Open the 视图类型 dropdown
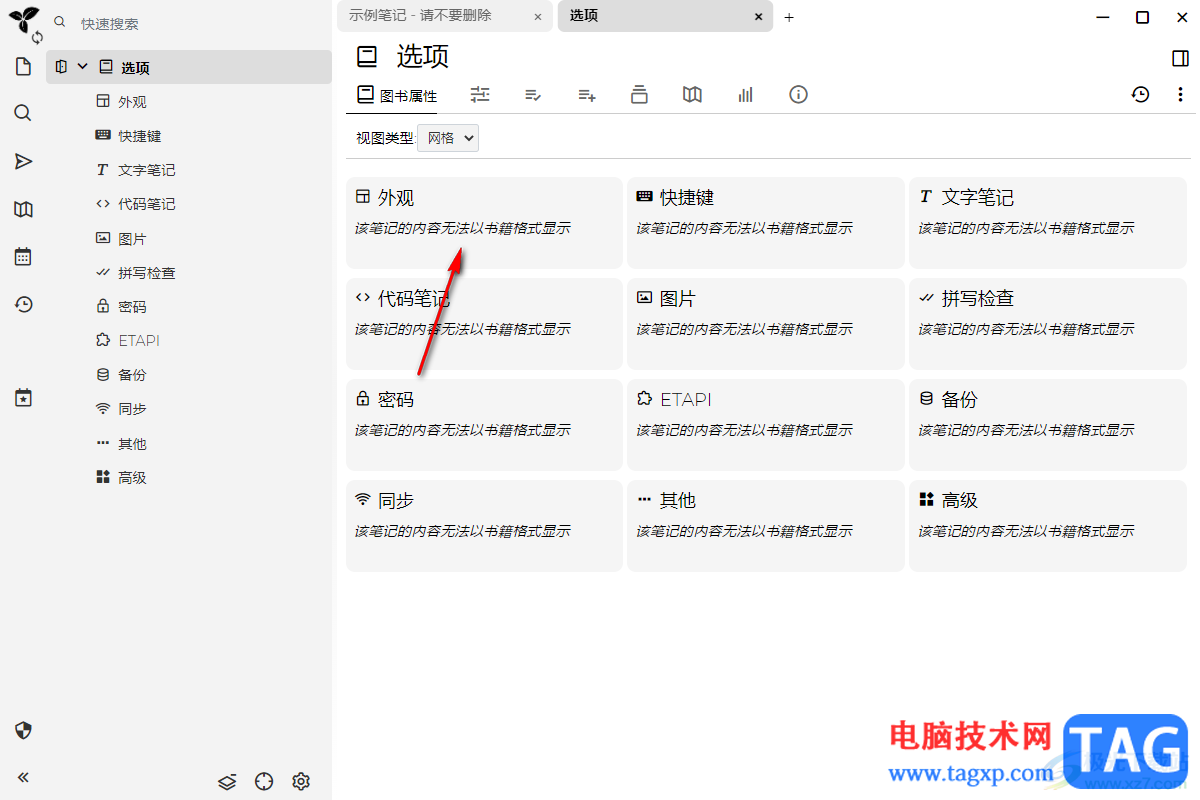This screenshot has width=1200, height=800. pos(448,138)
